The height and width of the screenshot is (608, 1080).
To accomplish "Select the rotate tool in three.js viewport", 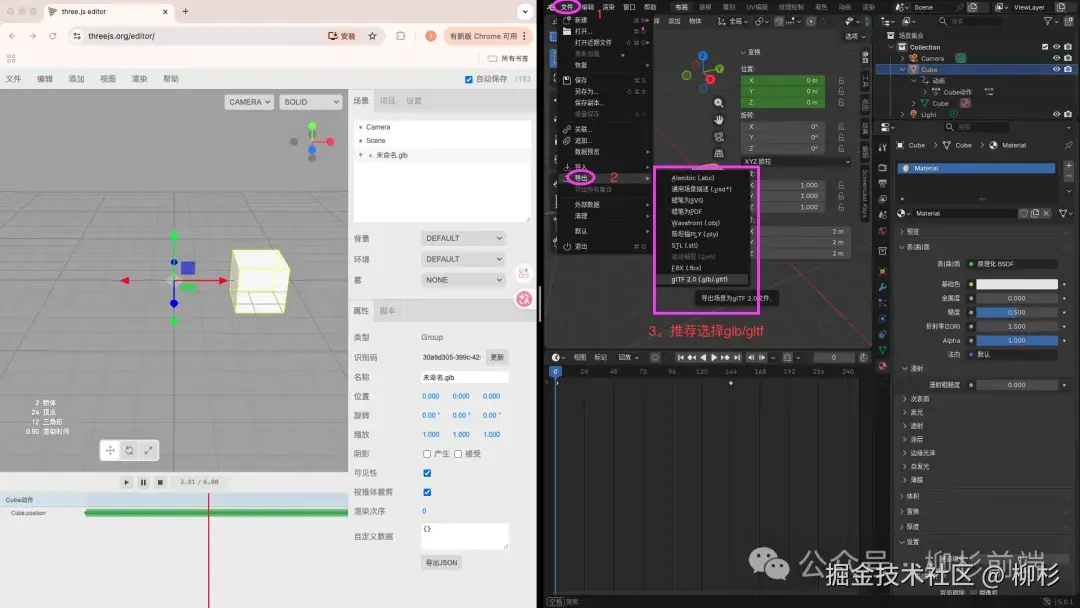I will click(129, 450).
